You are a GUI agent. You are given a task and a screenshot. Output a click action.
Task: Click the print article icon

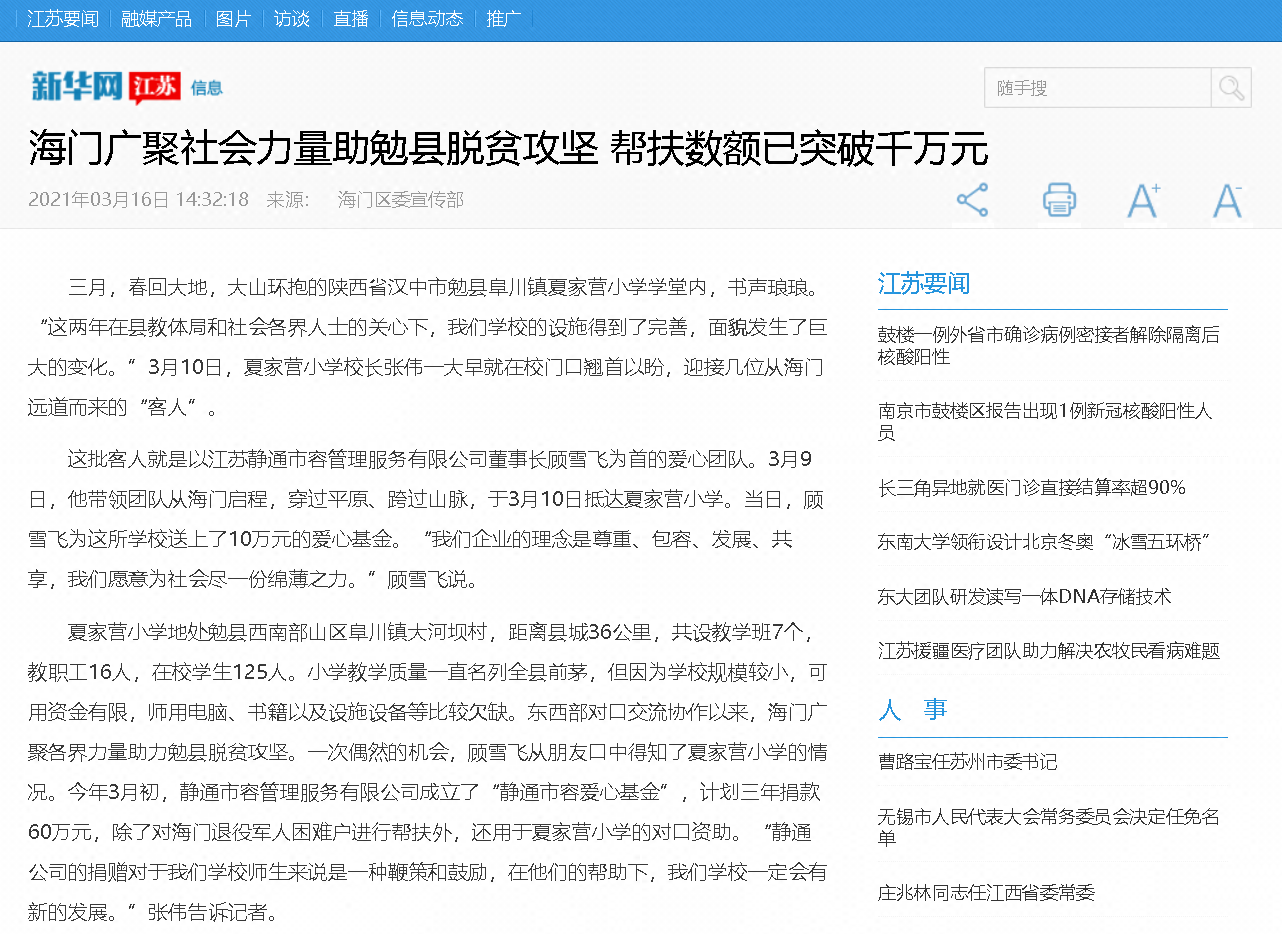(1059, 200)
